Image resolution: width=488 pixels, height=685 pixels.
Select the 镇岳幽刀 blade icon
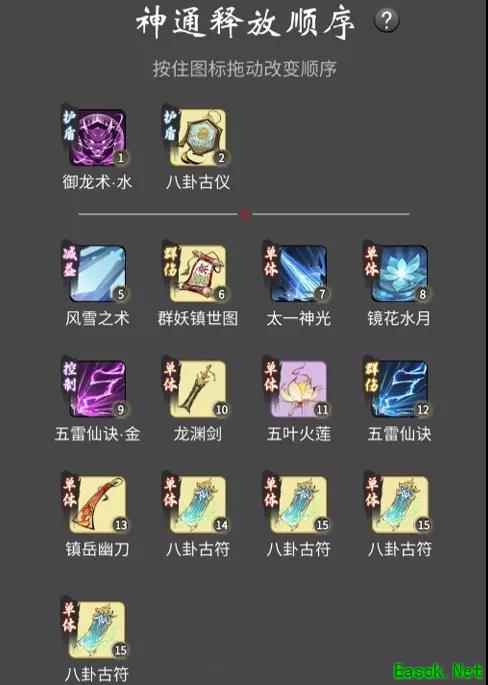click(97, 505)
